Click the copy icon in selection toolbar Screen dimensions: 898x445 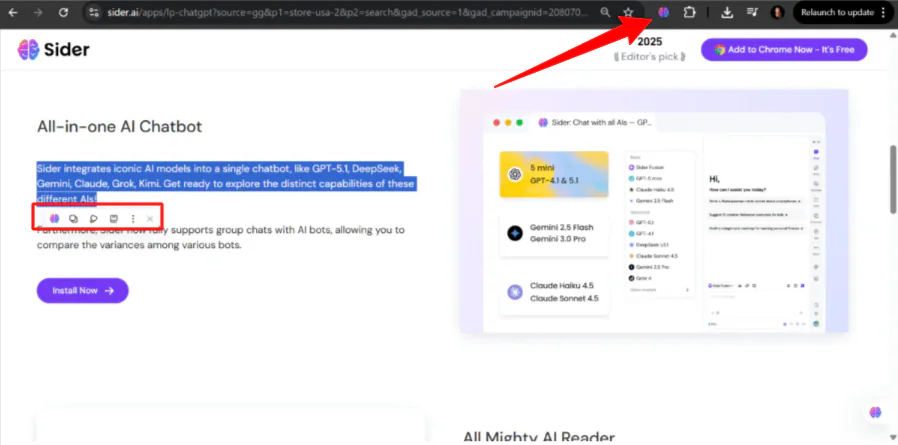tap(73, 218)
